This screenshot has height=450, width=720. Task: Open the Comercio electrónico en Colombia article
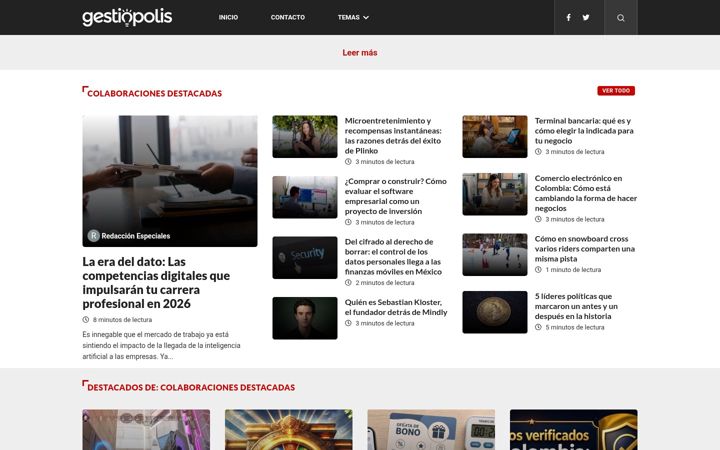coord(586,193)
